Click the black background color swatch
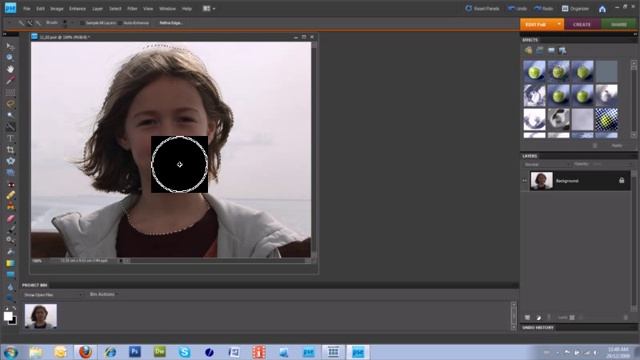Screen dimensions: 640x360 (x=14, y=322)
